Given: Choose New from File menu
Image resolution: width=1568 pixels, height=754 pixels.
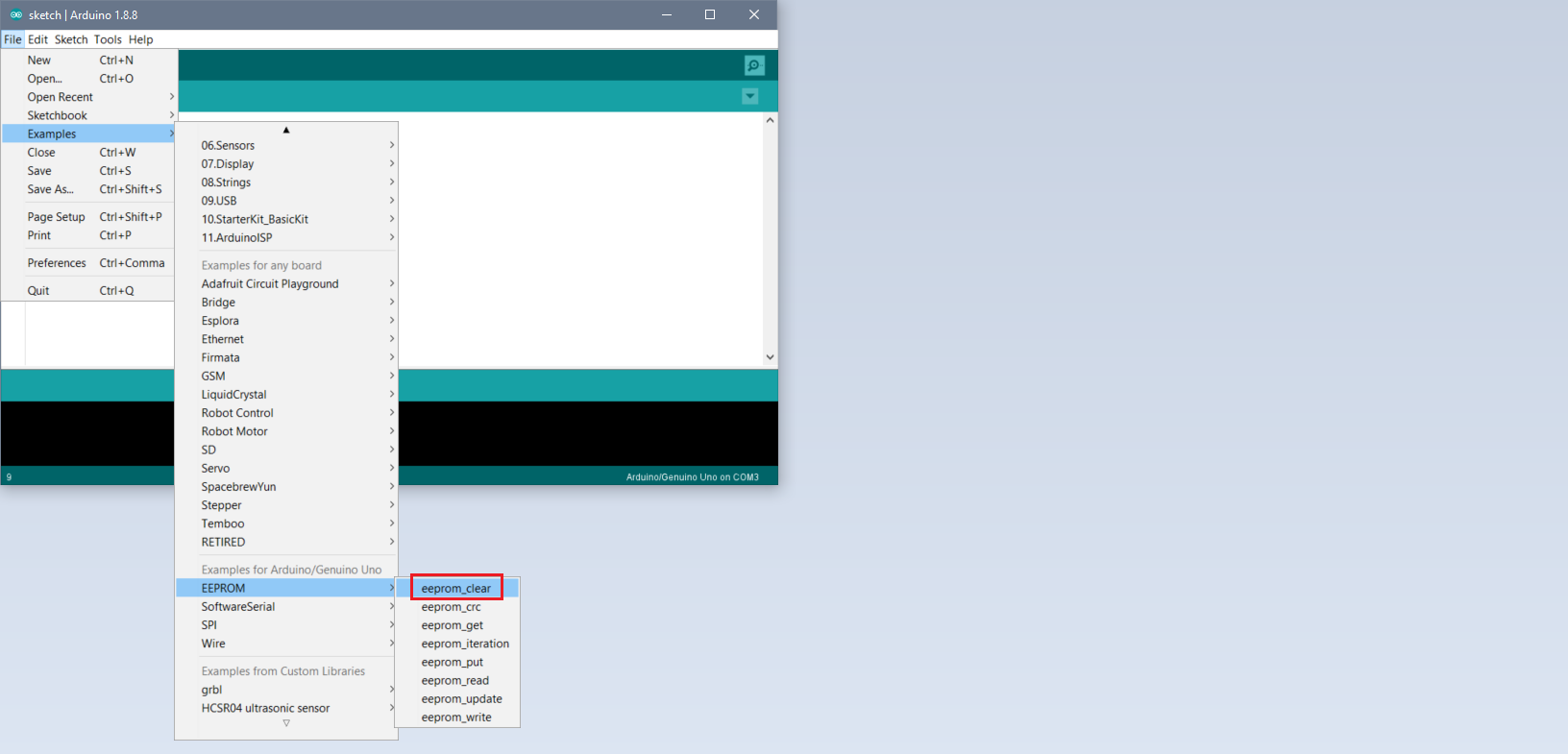Looking at the screenshot, I should tap(89, 60).
